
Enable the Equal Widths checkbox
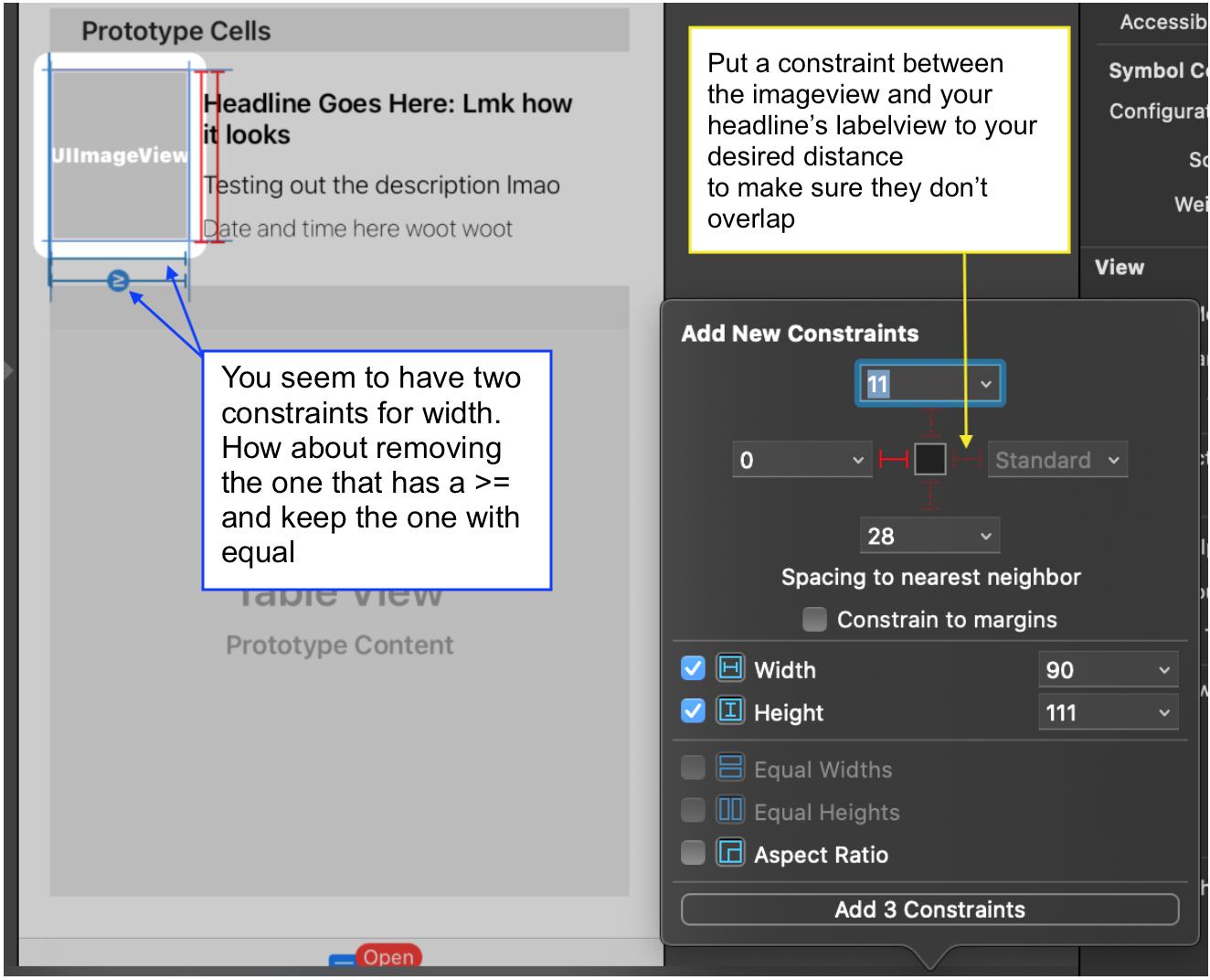tap(693, 768)
